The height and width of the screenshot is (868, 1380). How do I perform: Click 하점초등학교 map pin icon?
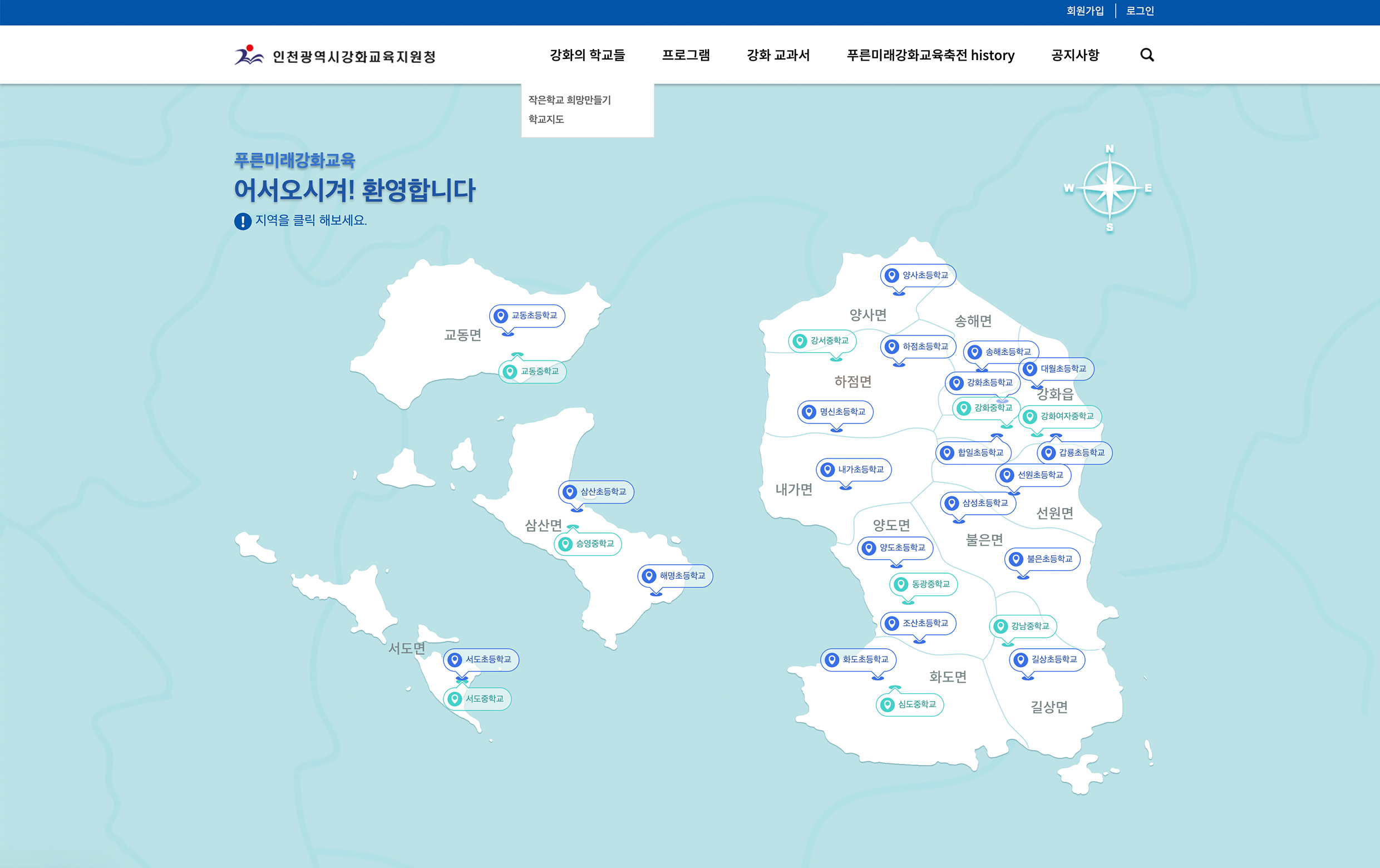point(892,347)
